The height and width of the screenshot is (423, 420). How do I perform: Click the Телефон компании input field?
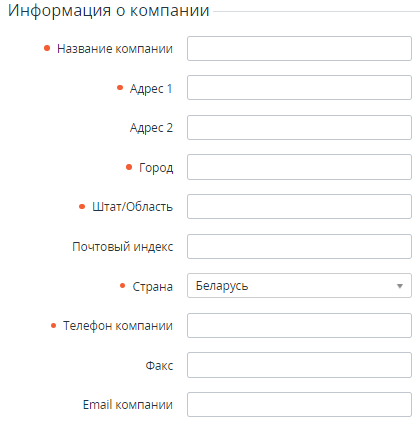pos(299,325)
